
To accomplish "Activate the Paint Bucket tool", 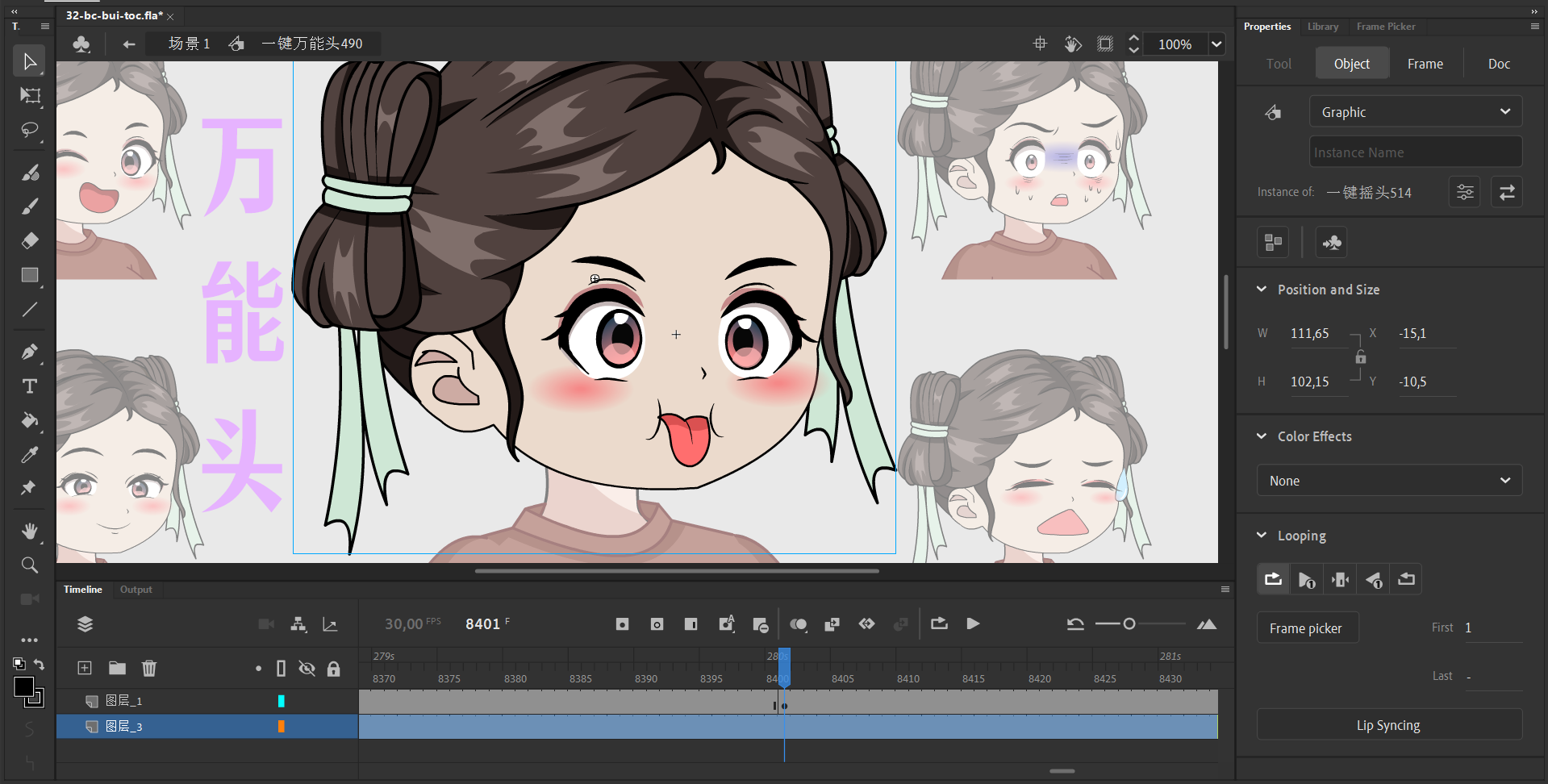I will pos(30,420).
